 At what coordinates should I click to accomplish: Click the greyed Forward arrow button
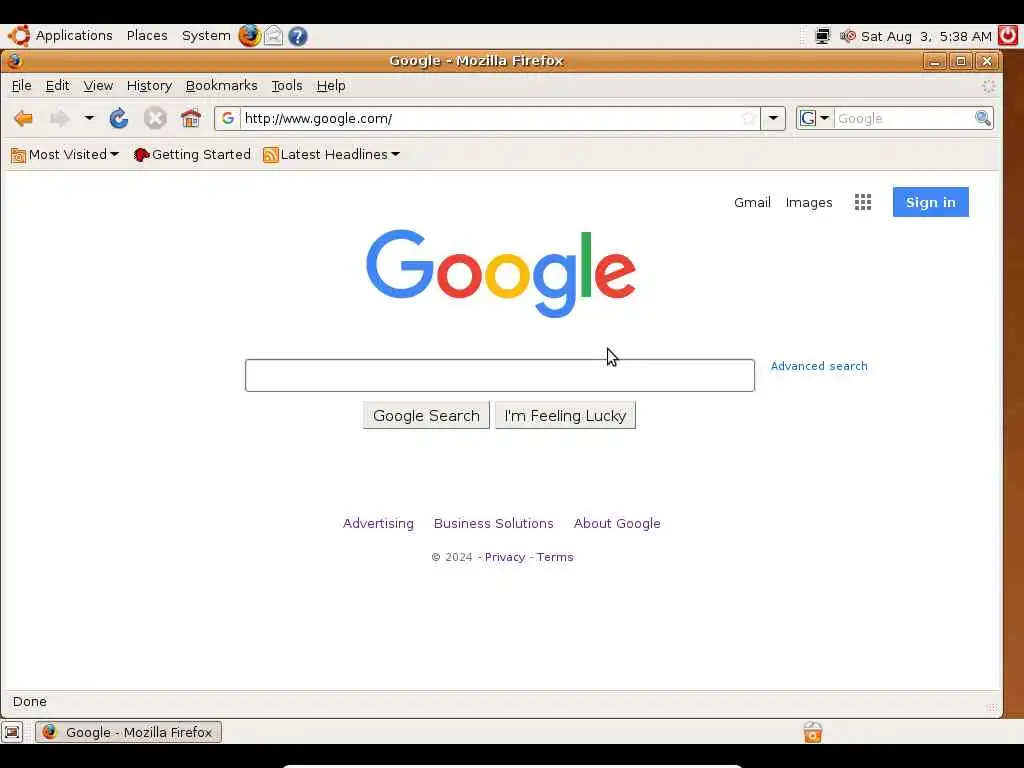(60, 118)
